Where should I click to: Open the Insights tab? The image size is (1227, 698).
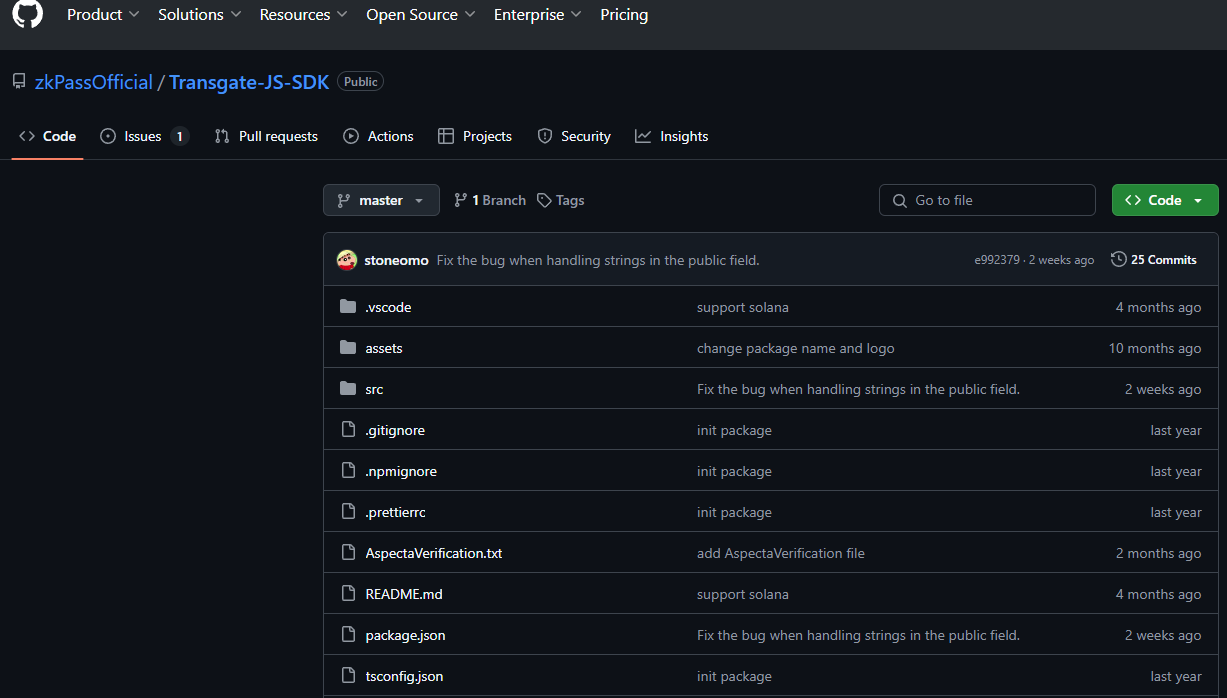tap(672, 136)
